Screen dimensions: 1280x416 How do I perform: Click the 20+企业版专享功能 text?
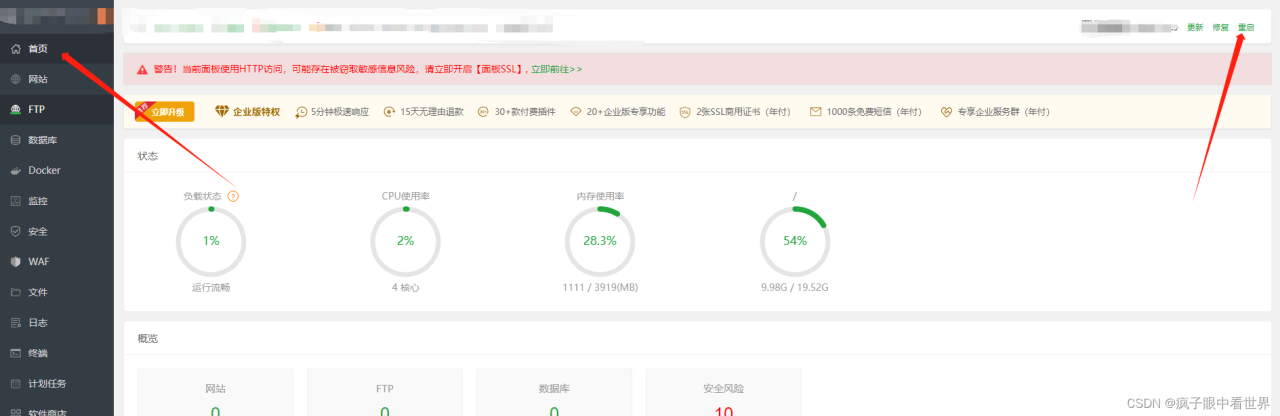pos(626,112)
